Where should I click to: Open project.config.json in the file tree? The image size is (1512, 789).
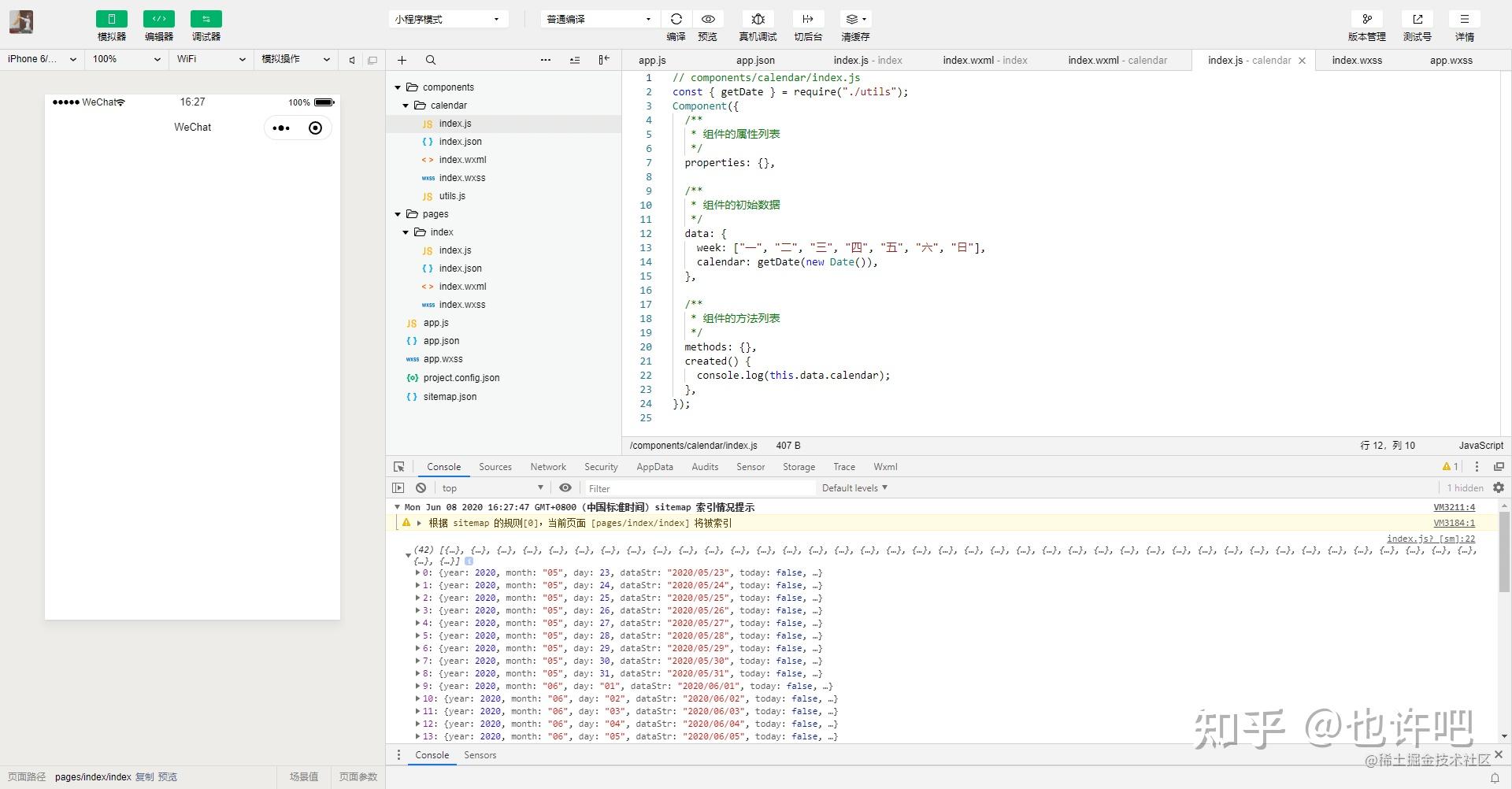461,378
